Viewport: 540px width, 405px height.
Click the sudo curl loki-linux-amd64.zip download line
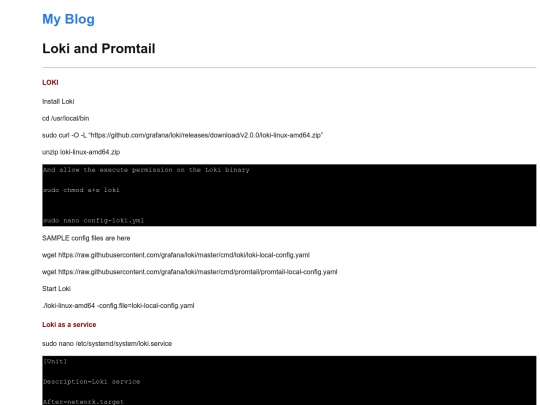coord(183,135)
